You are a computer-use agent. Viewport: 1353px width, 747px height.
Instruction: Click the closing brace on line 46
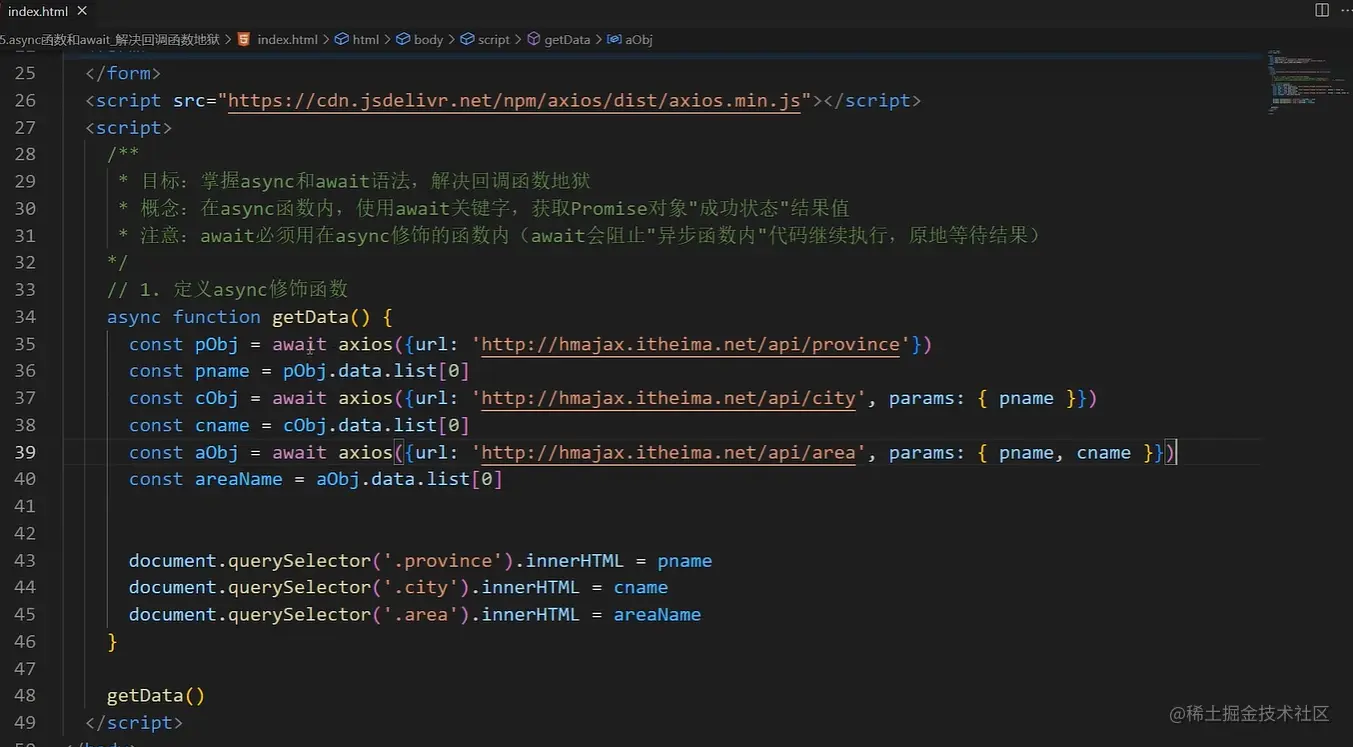pyautogui.click(x=112, y=641)
